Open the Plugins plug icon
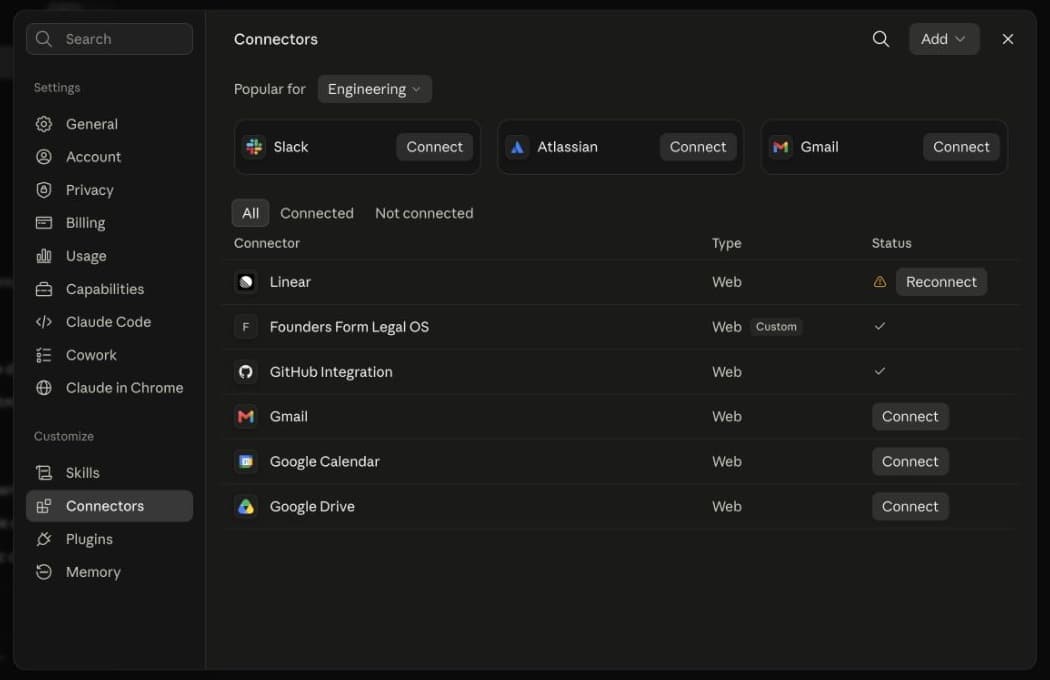The width and height of the screenshot is (1050, 680). click(x=44, y=539)
